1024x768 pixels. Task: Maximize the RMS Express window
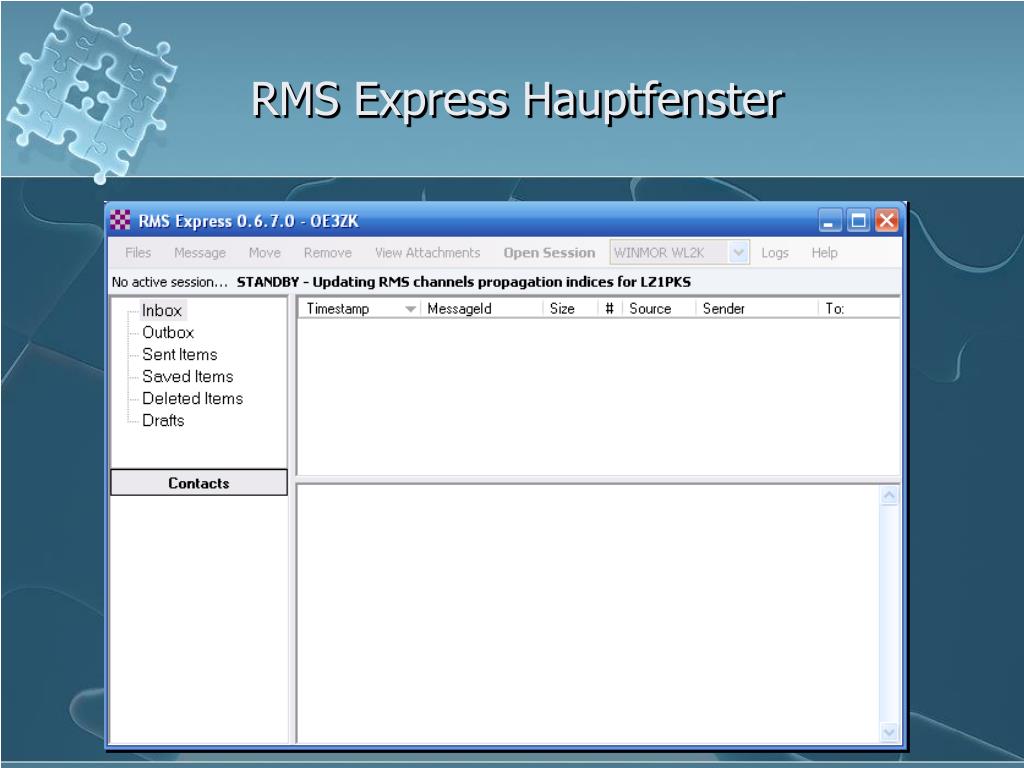[x=858, y=221]
